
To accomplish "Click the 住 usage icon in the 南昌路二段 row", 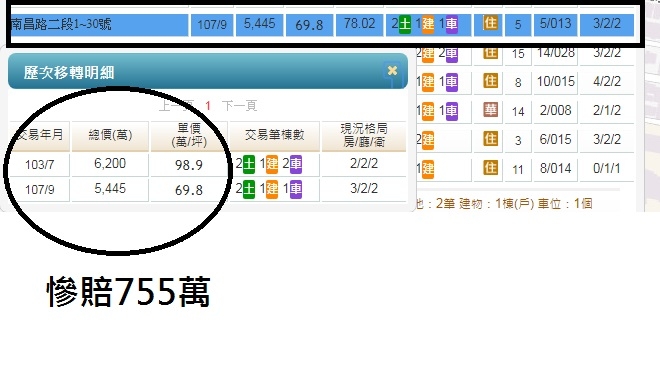I will (x=490, y=23).
